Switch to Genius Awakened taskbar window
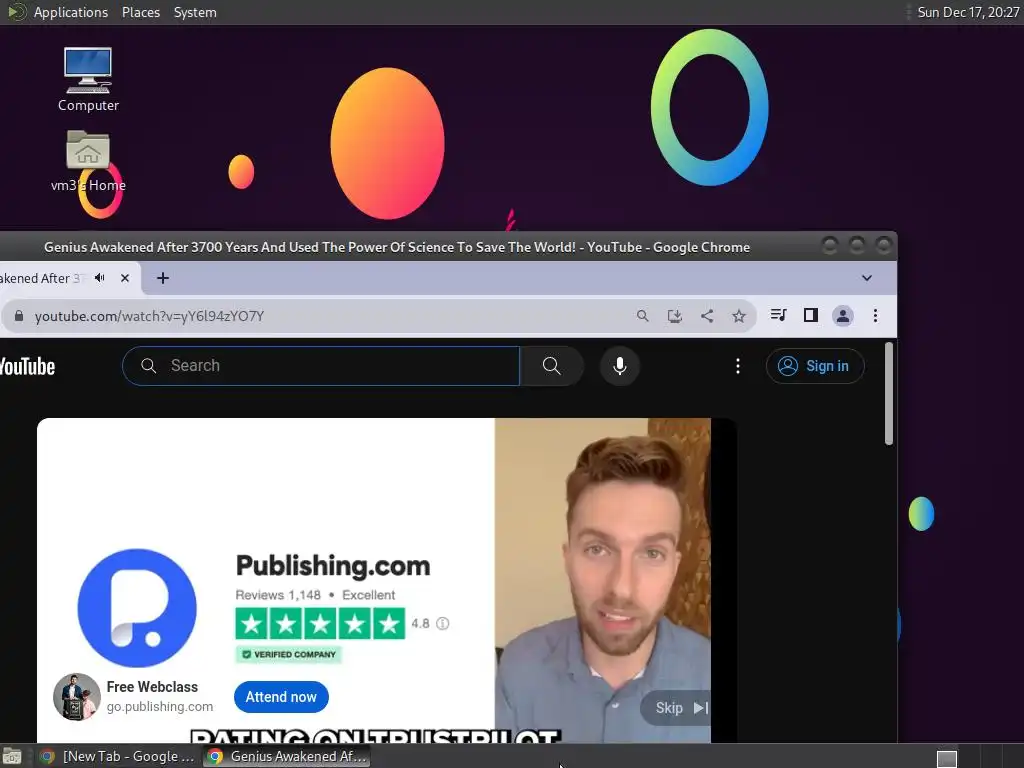Viewport: 1024px width, 768px height. point(287,756)
